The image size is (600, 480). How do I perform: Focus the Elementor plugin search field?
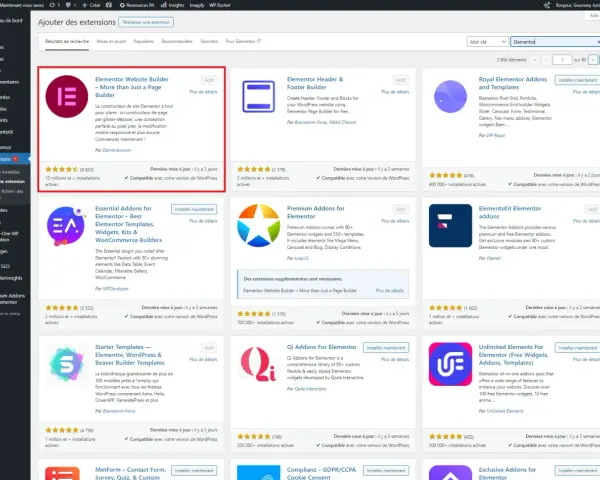(x=555, y=42)
